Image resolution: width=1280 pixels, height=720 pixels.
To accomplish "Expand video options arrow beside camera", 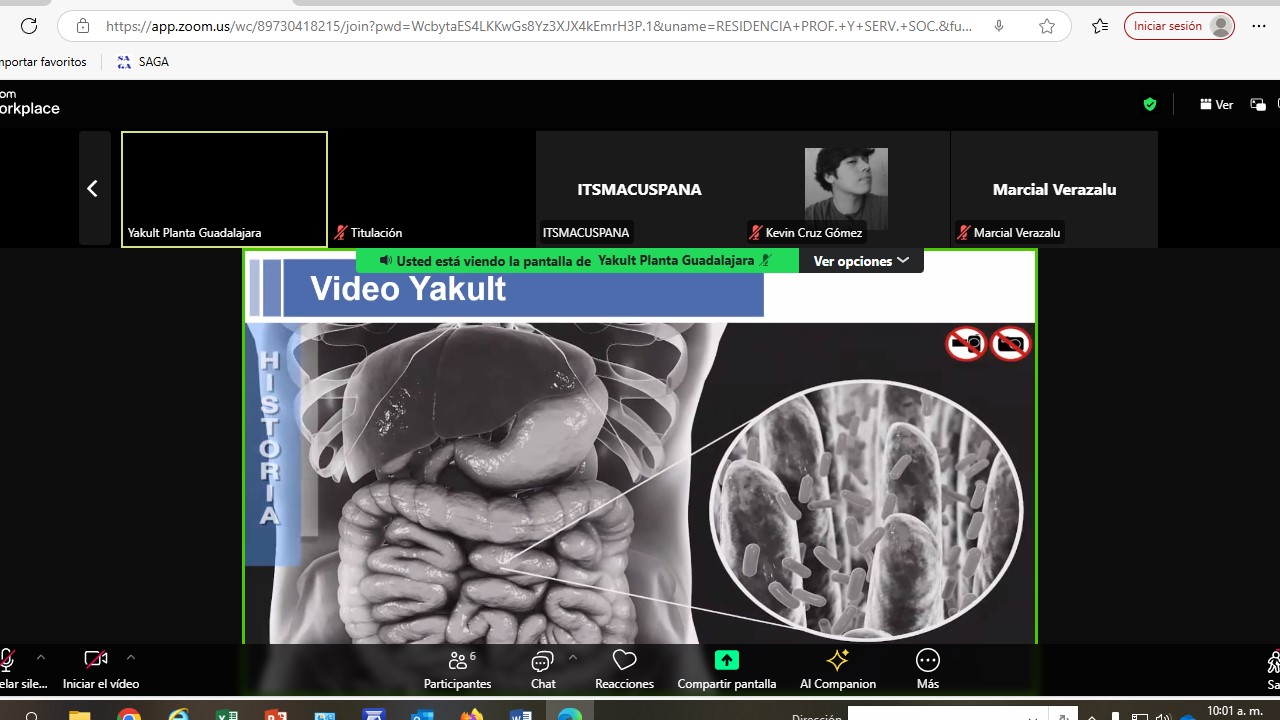I will [x=130, y=658].
